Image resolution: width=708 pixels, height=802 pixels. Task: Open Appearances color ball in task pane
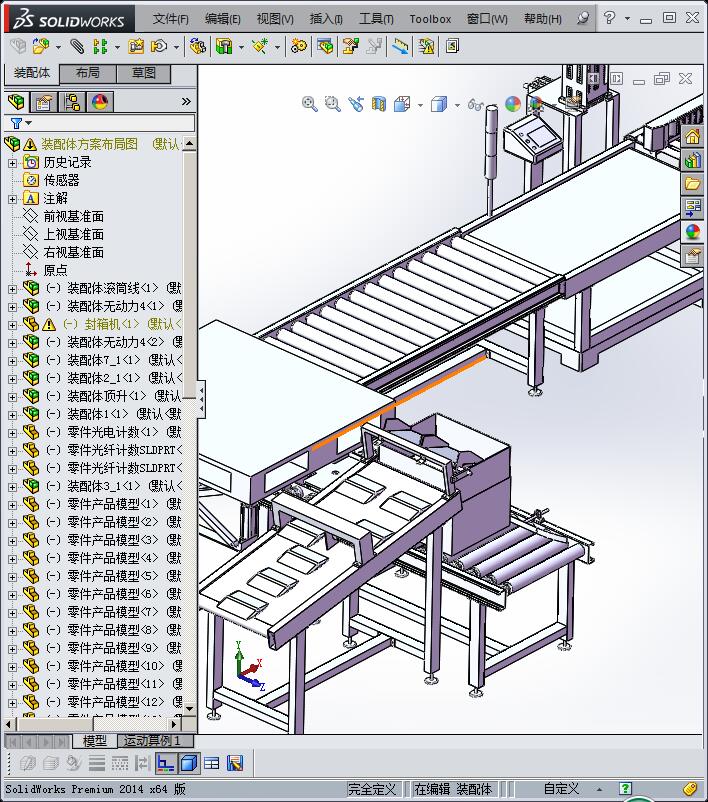693,232
